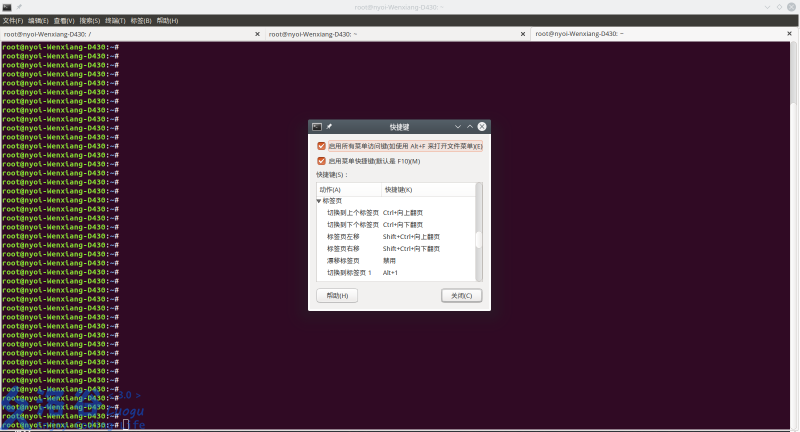Click the terminal icon in the 快捷键 dialog title bar
Image resolution: width=800 pixels, height=432 pixels.
(x=317, y=127)
